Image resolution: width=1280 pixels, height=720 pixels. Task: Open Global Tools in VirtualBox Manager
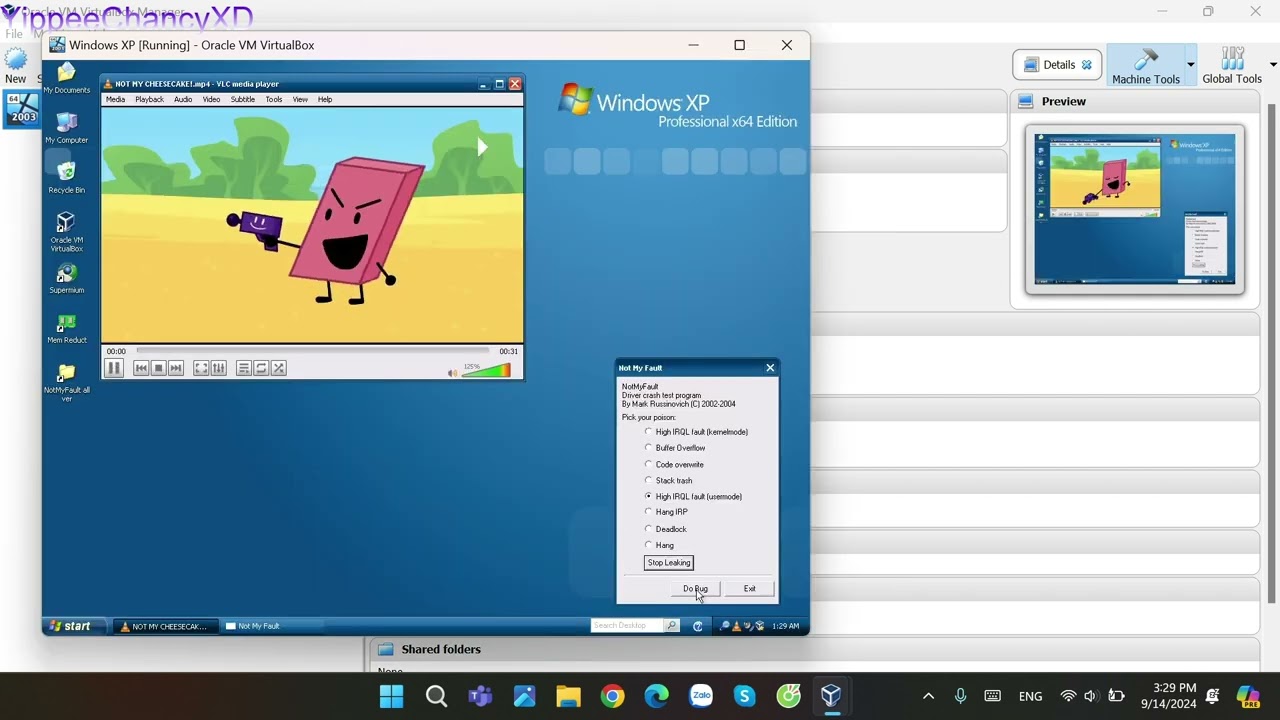(x=1232, y=65)
